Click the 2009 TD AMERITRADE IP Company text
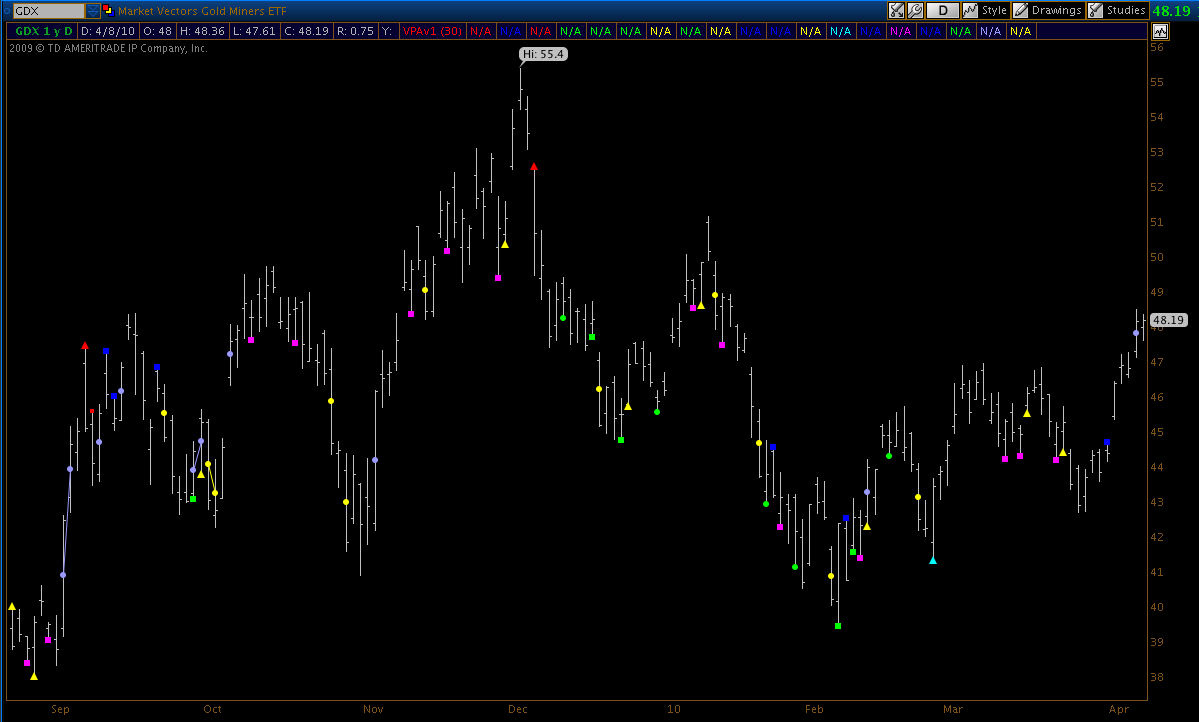 (x=108, y=48)
